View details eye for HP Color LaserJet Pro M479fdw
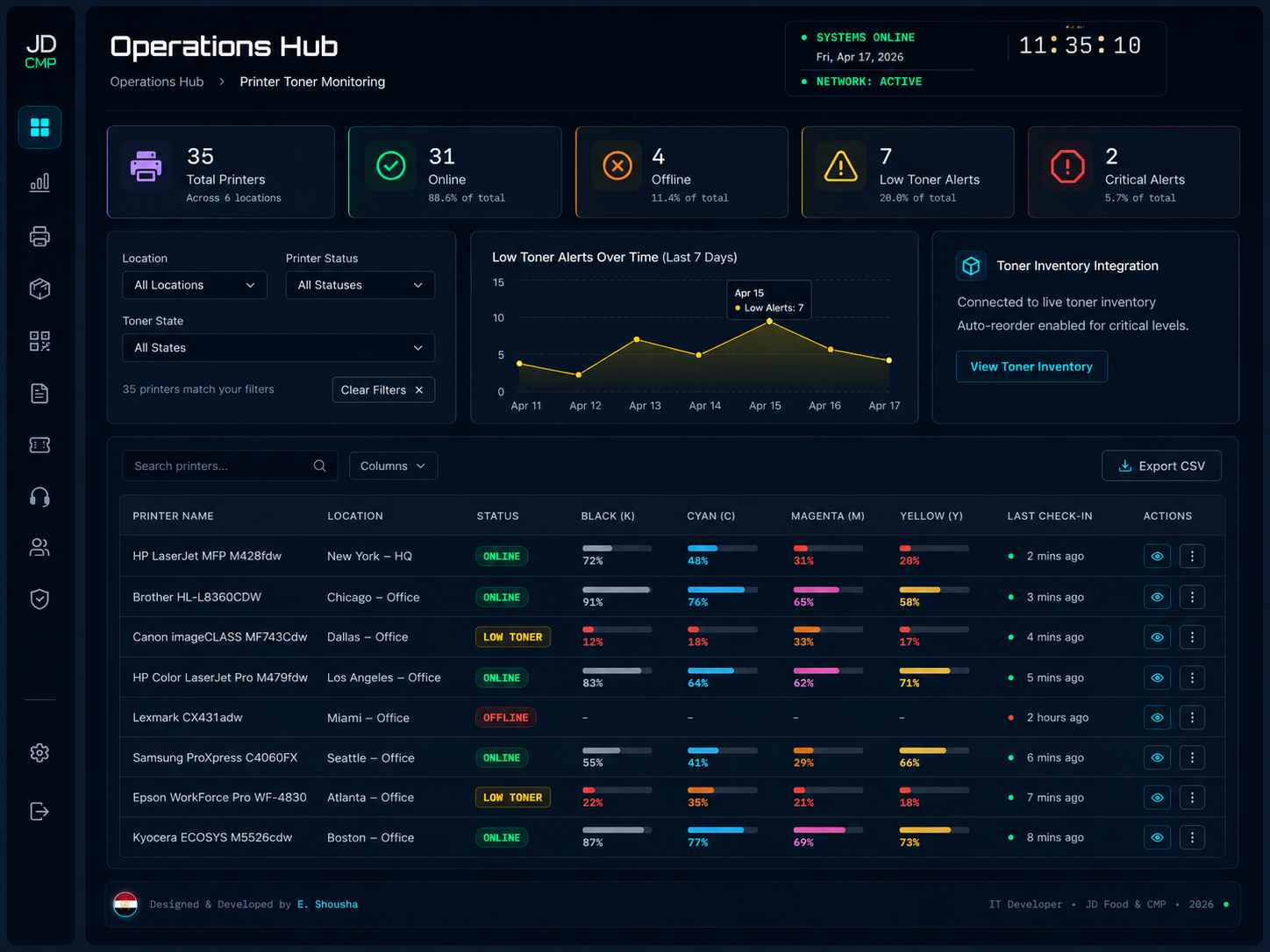The width and height of the screenshot is (1270, 952). pyautogui.click(x=1158, y=678)
